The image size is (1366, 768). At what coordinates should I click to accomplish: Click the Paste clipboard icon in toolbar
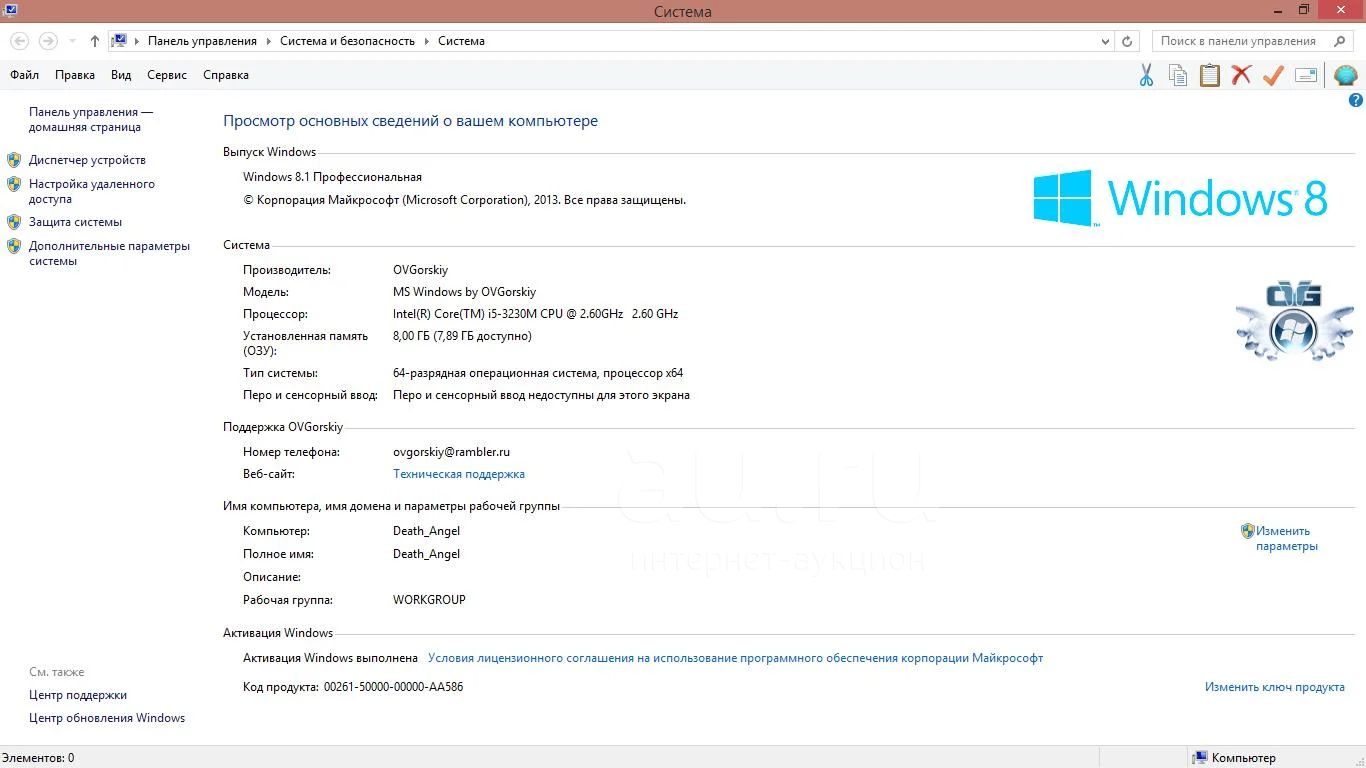point(1210,75)
